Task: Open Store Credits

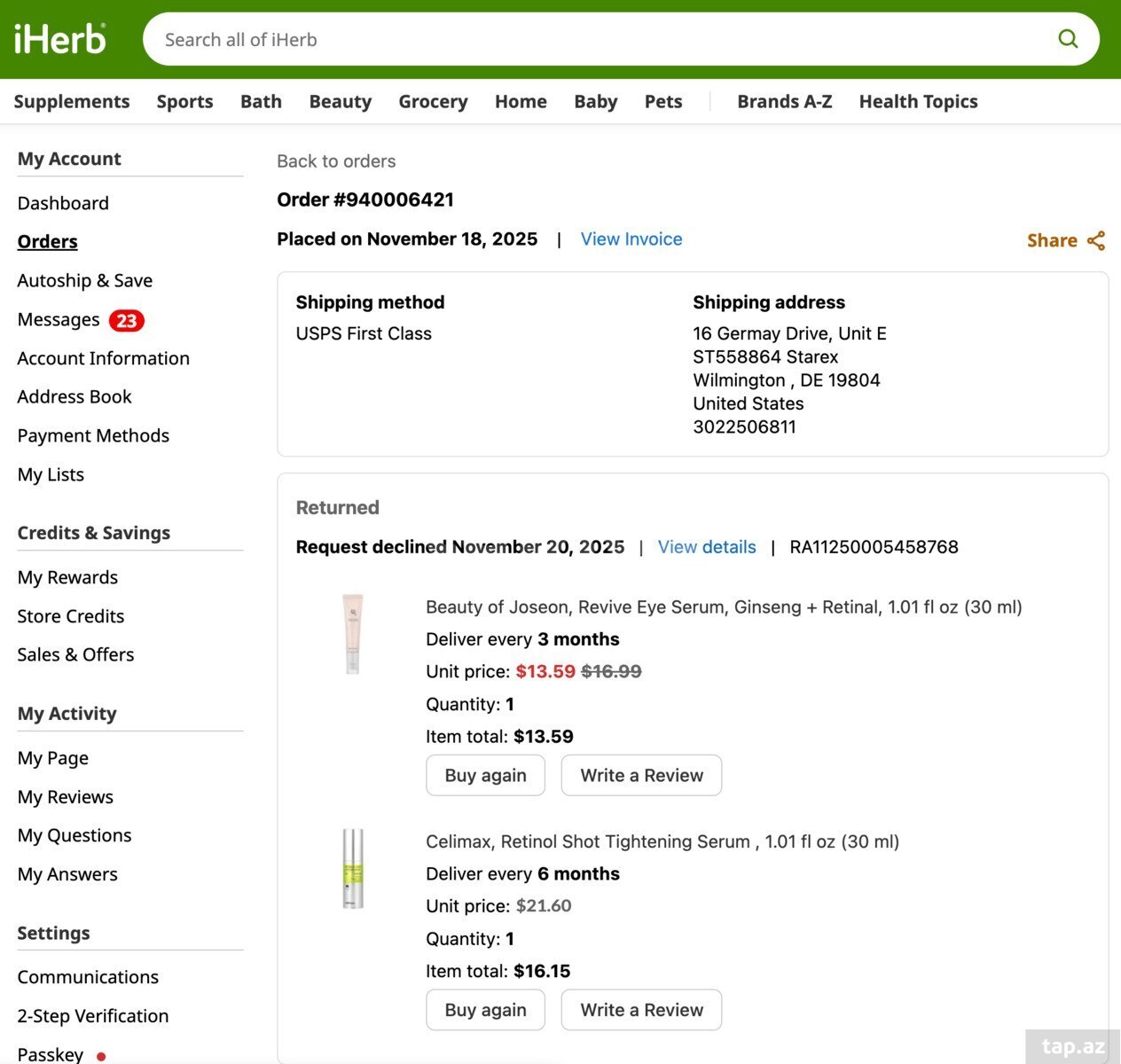Action: coord(71,616)
